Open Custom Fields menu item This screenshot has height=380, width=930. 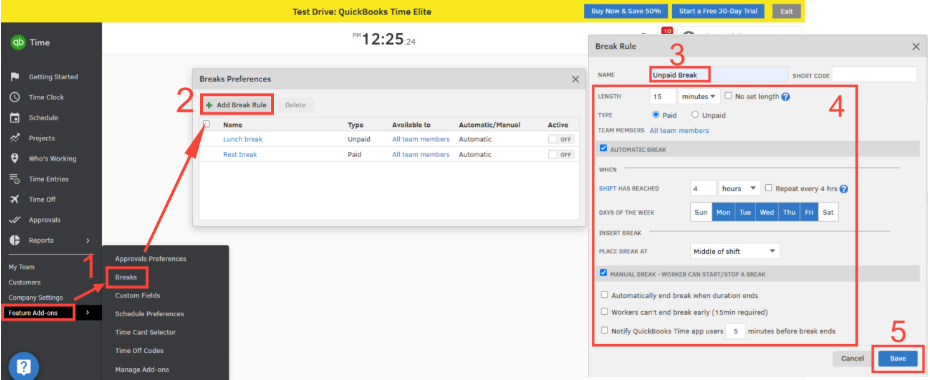138,295
